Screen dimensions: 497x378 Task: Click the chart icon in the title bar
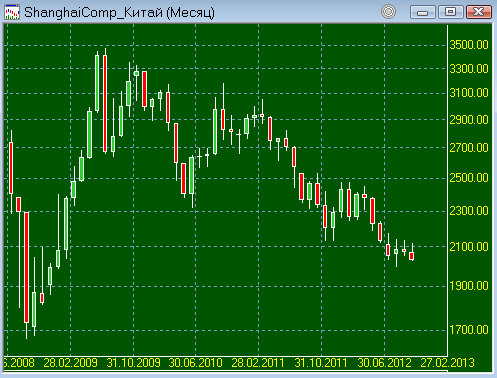[x=12, y=12]
